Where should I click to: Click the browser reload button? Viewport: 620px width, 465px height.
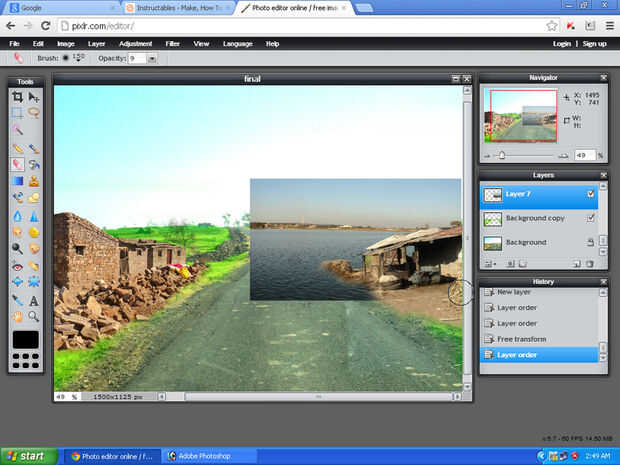pyautogui.click(x=45, y=26)
